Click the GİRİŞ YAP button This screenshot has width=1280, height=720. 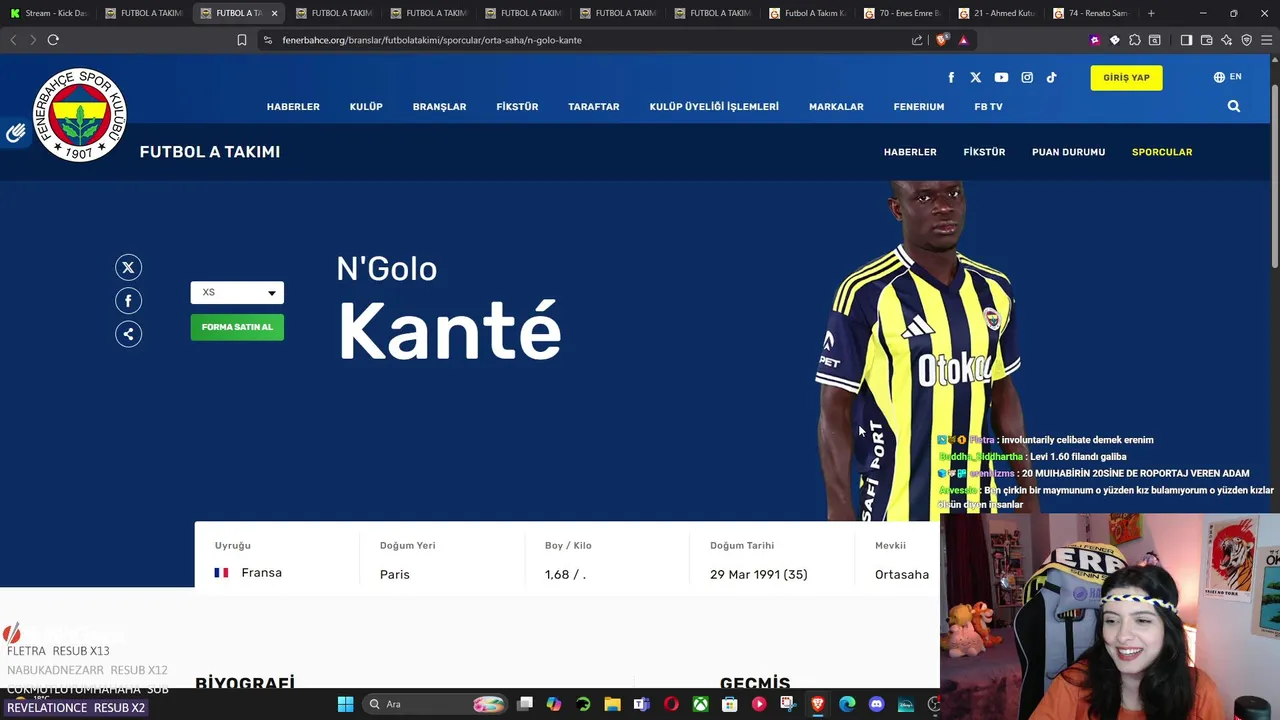tap(1126, 77)
